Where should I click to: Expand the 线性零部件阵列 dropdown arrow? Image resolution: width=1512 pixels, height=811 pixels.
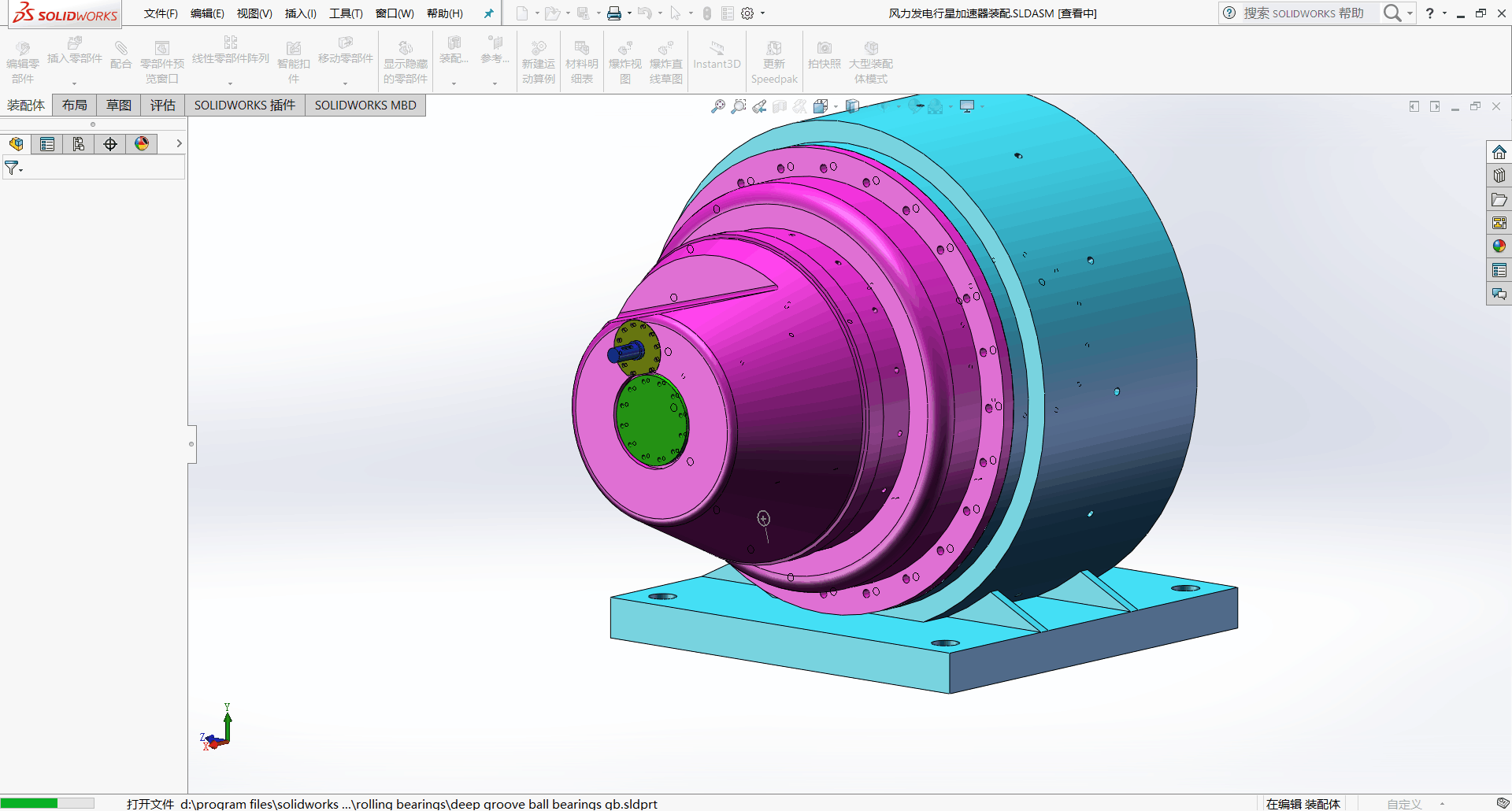(231, 83)
